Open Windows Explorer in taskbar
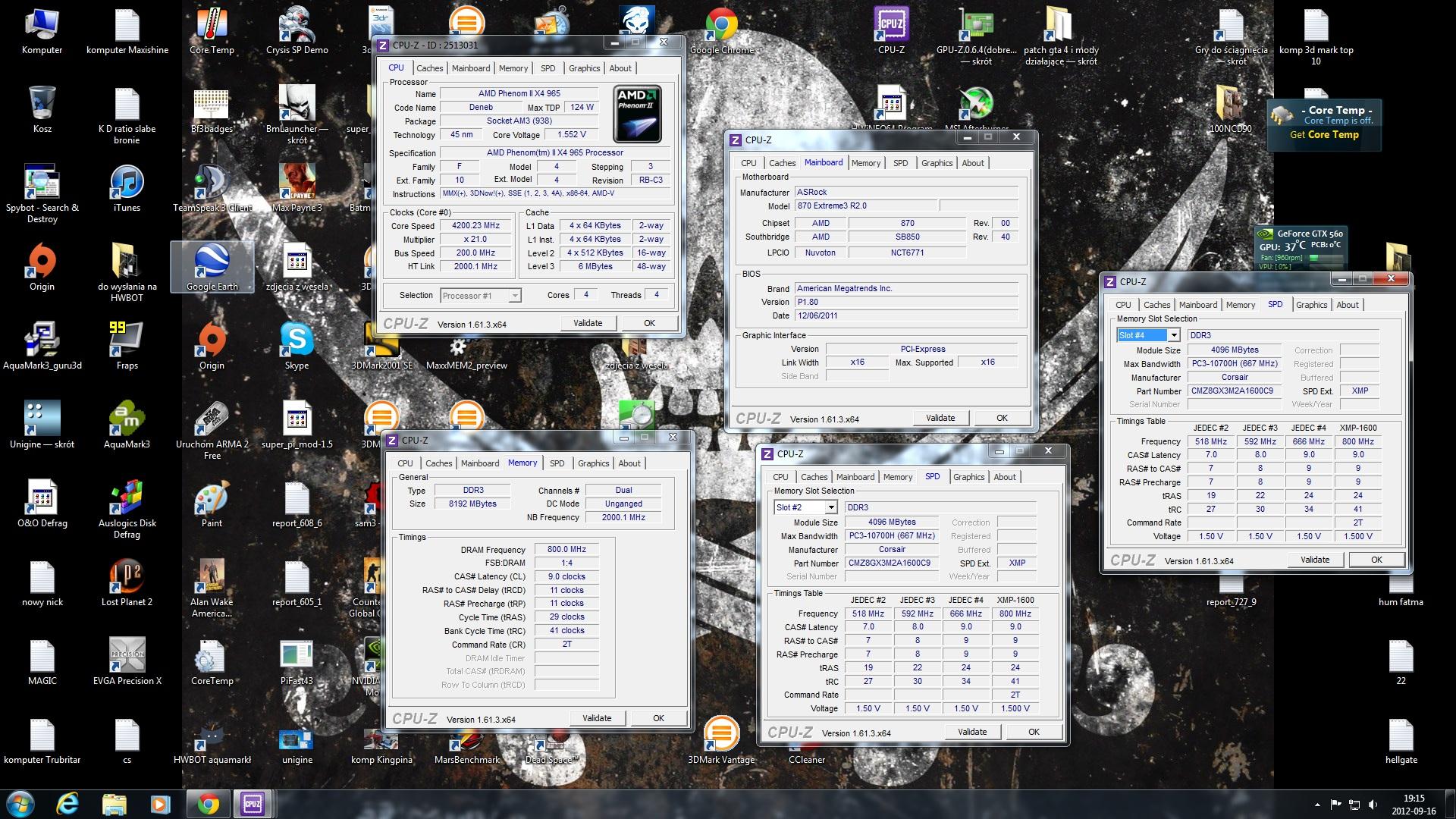Image resolution: width=1456 pixels, height=819 pixels. click(115, 804)
